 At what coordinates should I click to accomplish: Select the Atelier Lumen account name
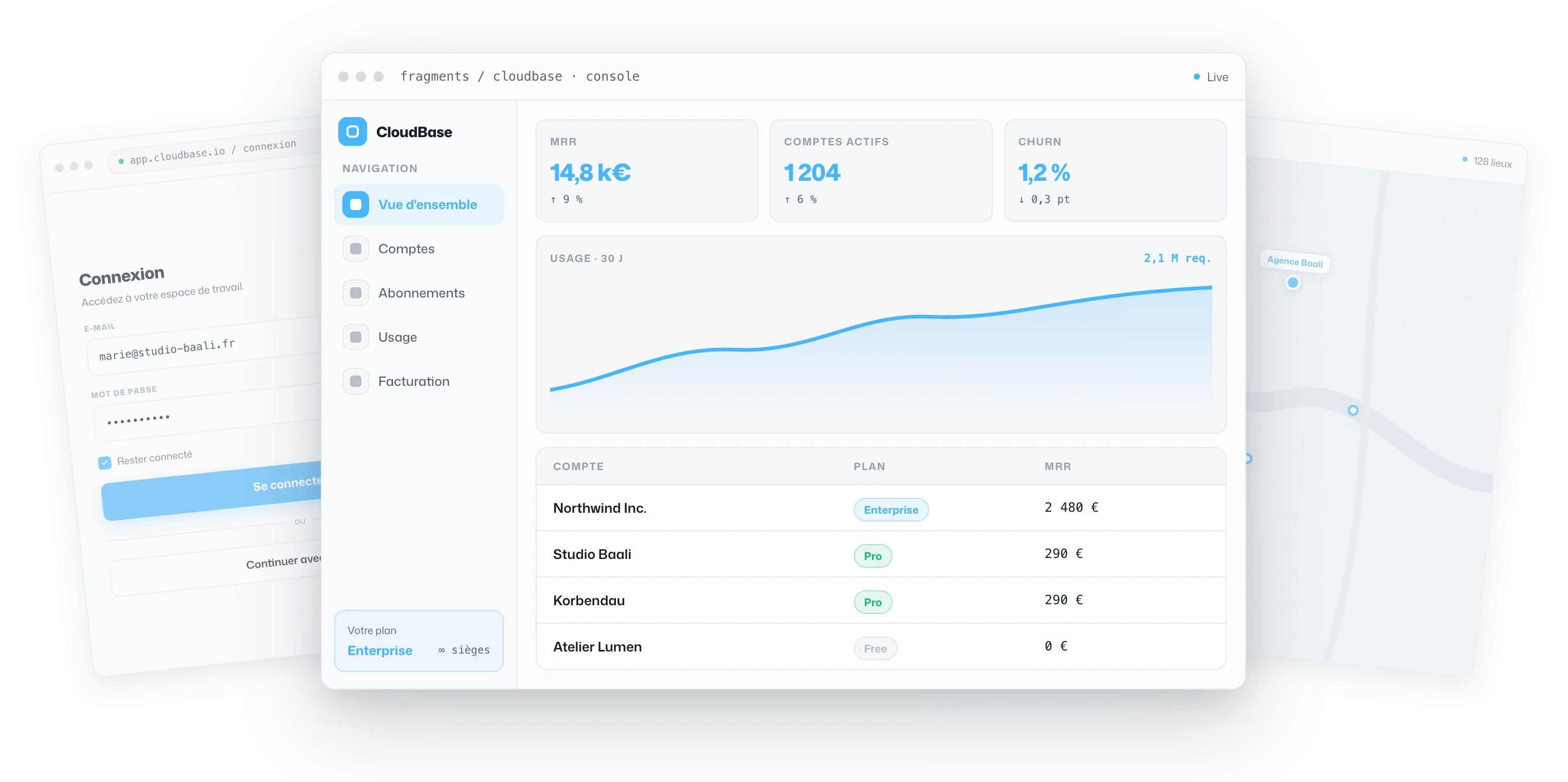coord(597,647)
